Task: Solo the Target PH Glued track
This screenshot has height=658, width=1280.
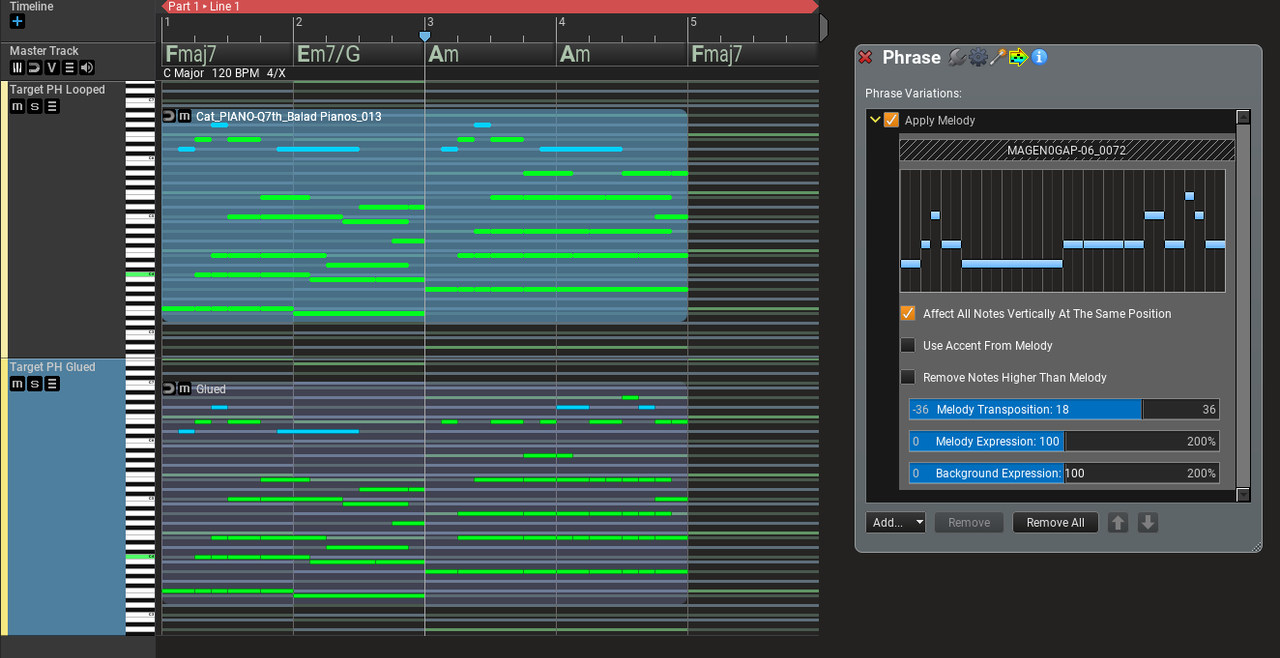Action: click(x=34, y=384)
